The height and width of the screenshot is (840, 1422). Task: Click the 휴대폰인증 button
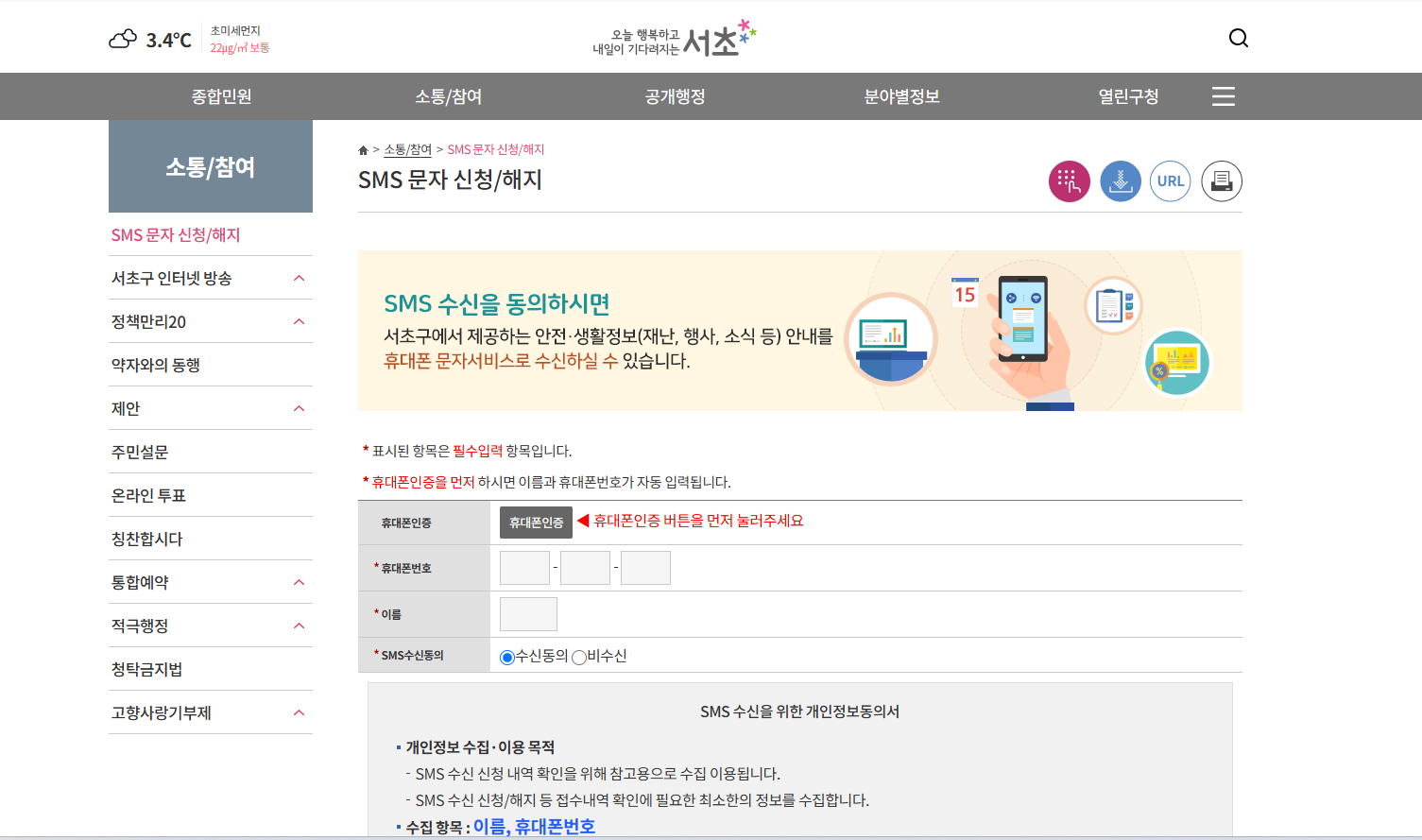coord(536,523)
